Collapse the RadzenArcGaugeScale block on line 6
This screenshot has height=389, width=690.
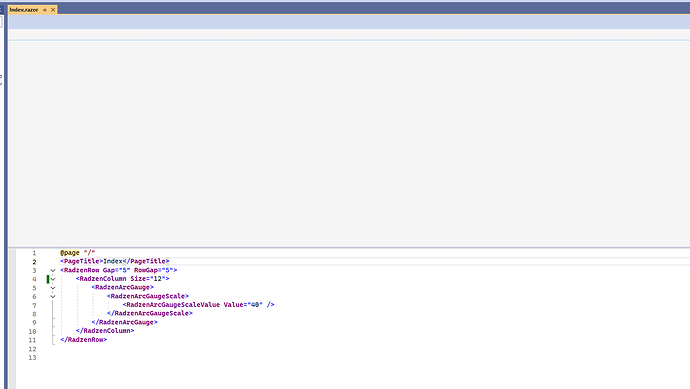pyautogui.click(x=53, y=297)
